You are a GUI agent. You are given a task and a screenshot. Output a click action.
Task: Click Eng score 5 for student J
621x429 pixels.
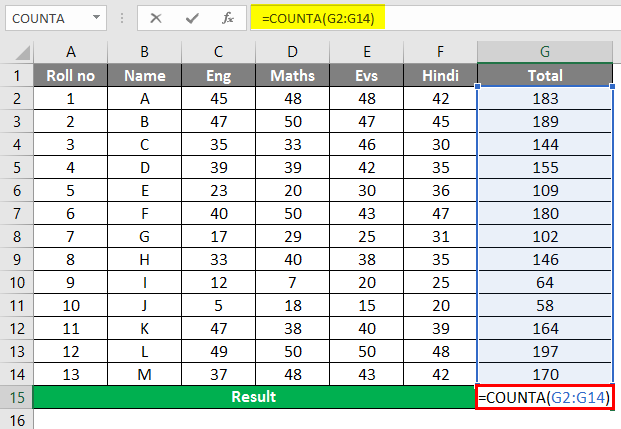coord(219,305)
